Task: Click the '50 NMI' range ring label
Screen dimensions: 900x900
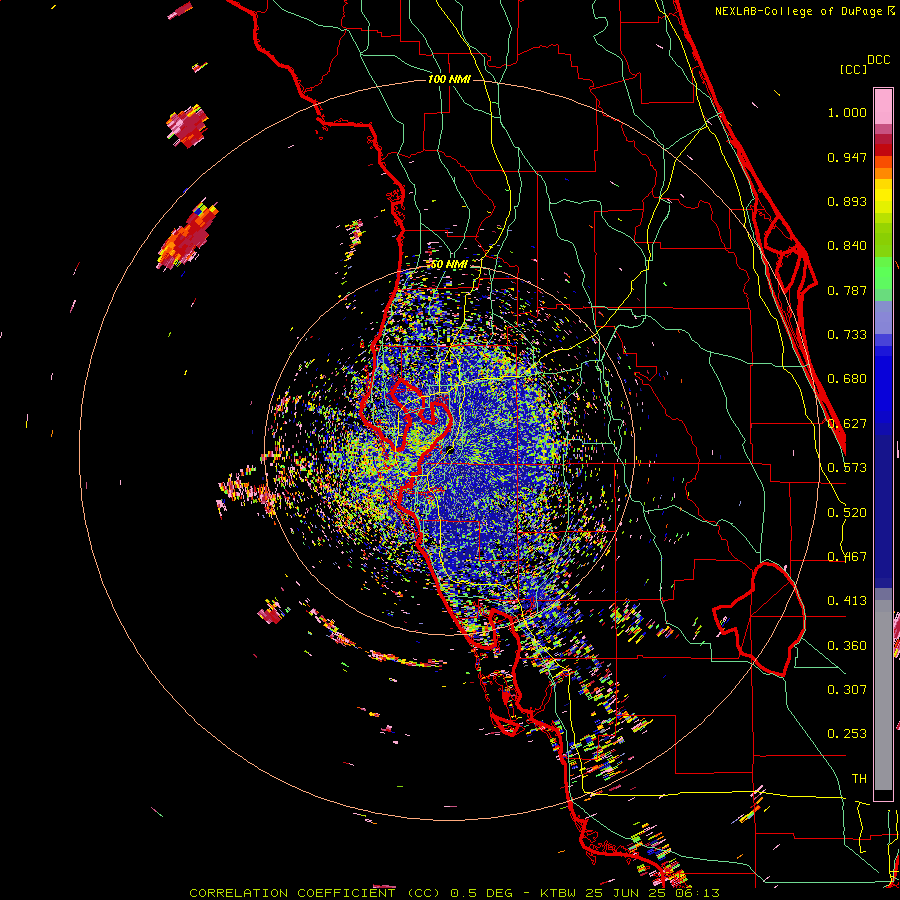Action: (449, 264)
